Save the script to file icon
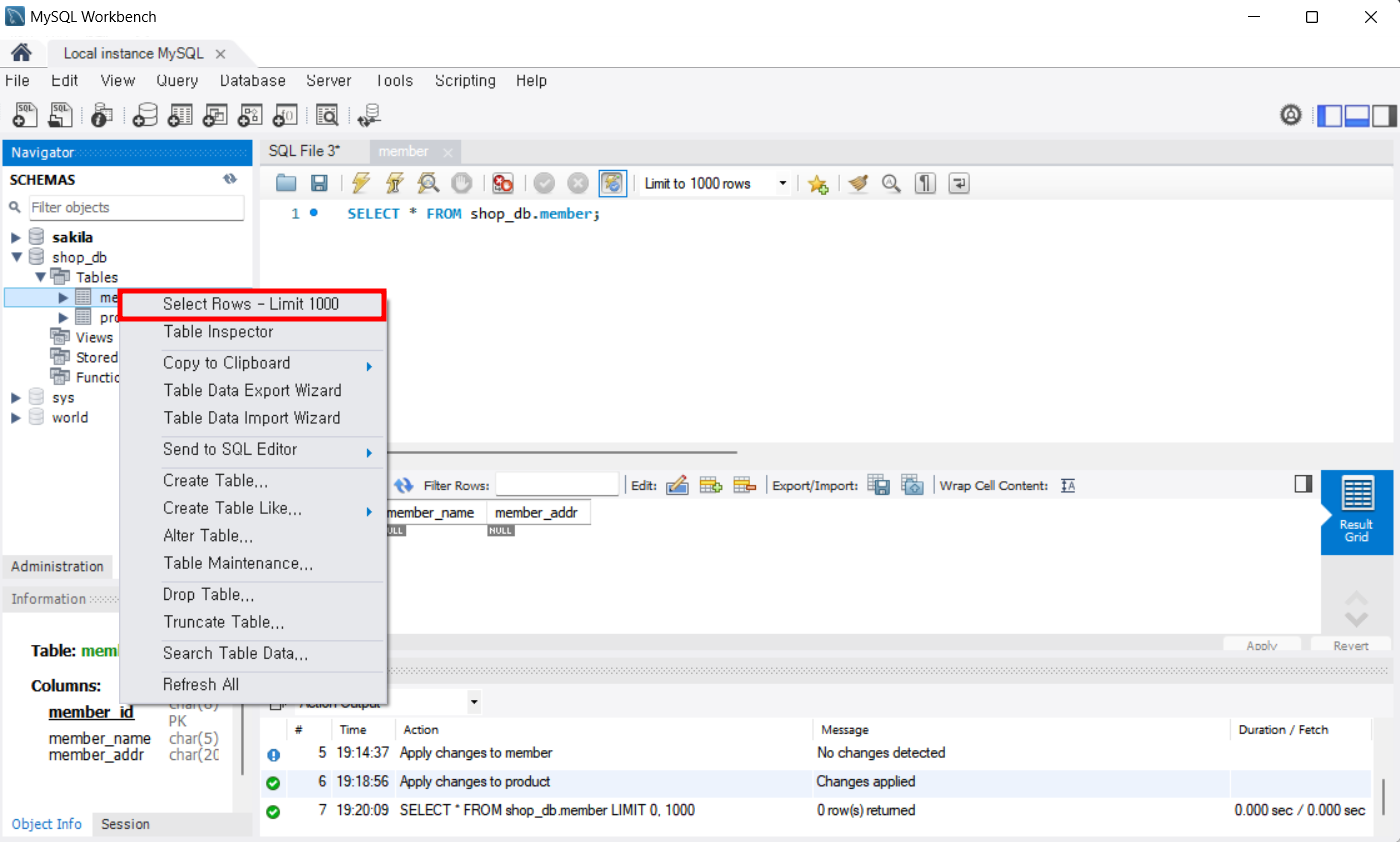The image size is (1400, 842). pyautogui.click(x=319, y=183)
